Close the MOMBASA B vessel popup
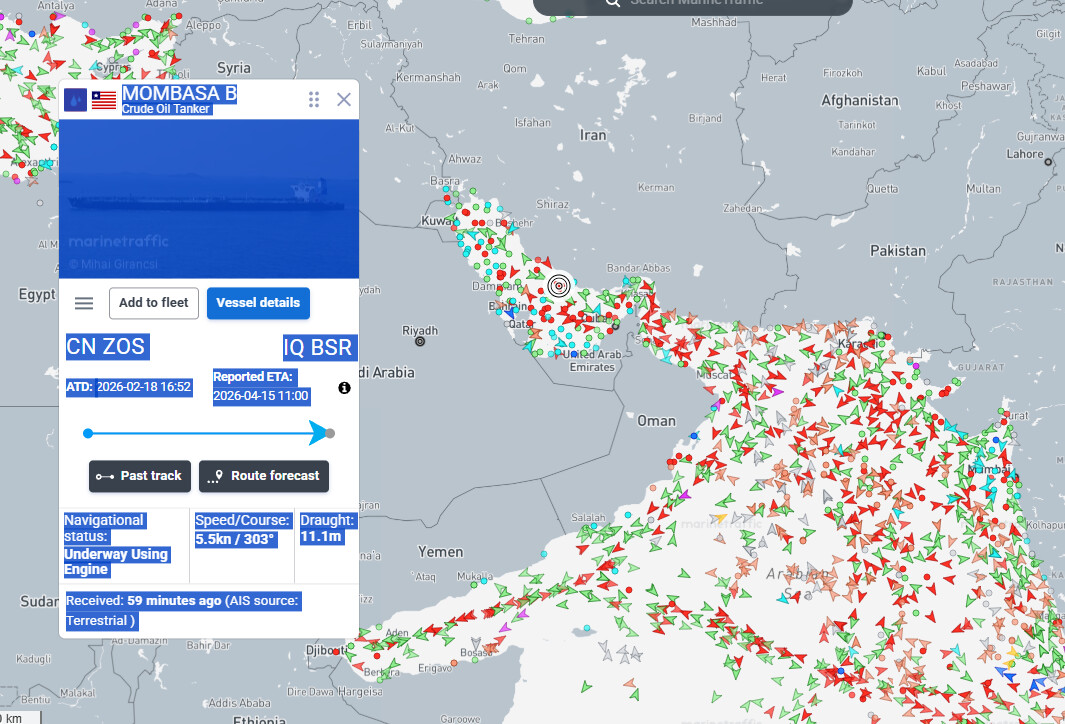This screenshot has height=724, width=1065. pos(344,99)
